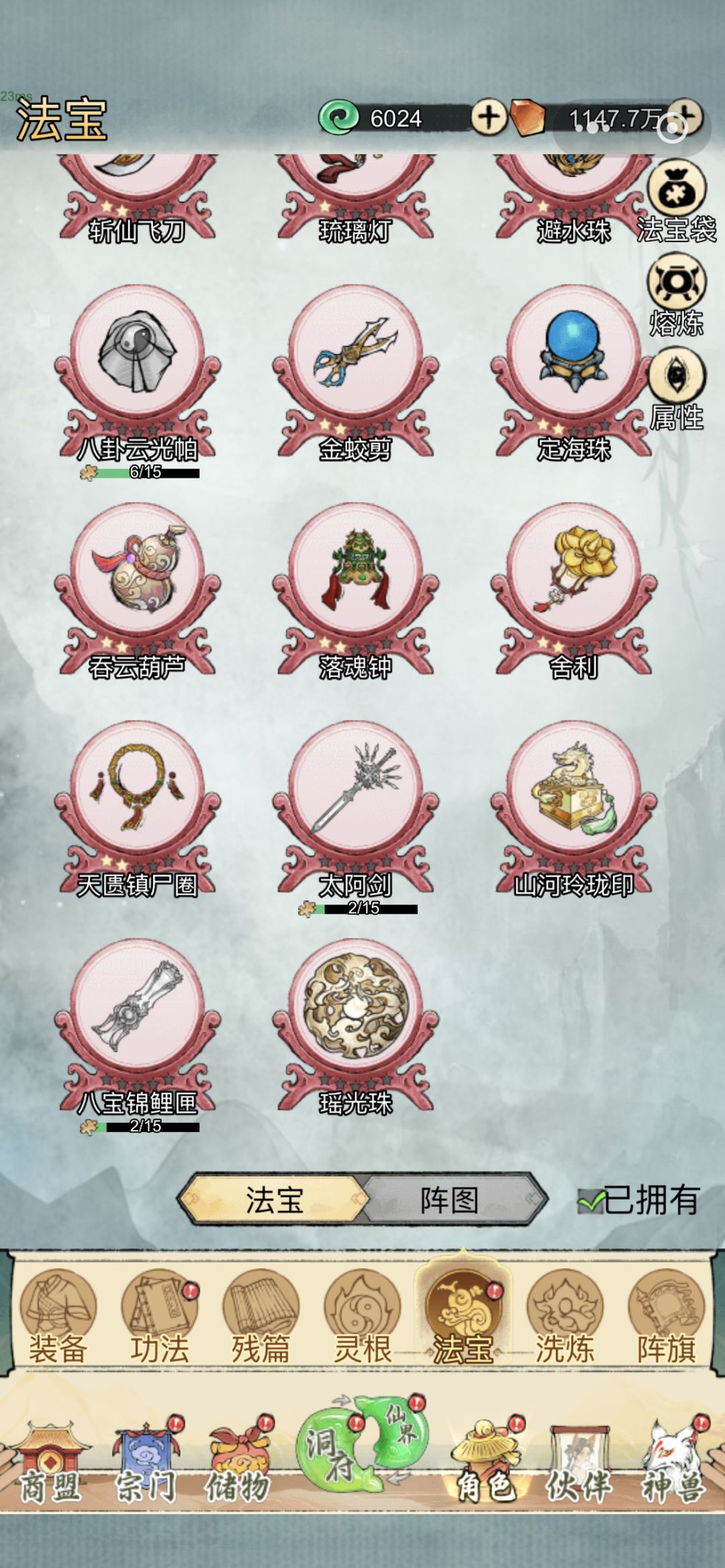Toggle the 已拥有 owned-only checkbox

(x=638, y=1200)
